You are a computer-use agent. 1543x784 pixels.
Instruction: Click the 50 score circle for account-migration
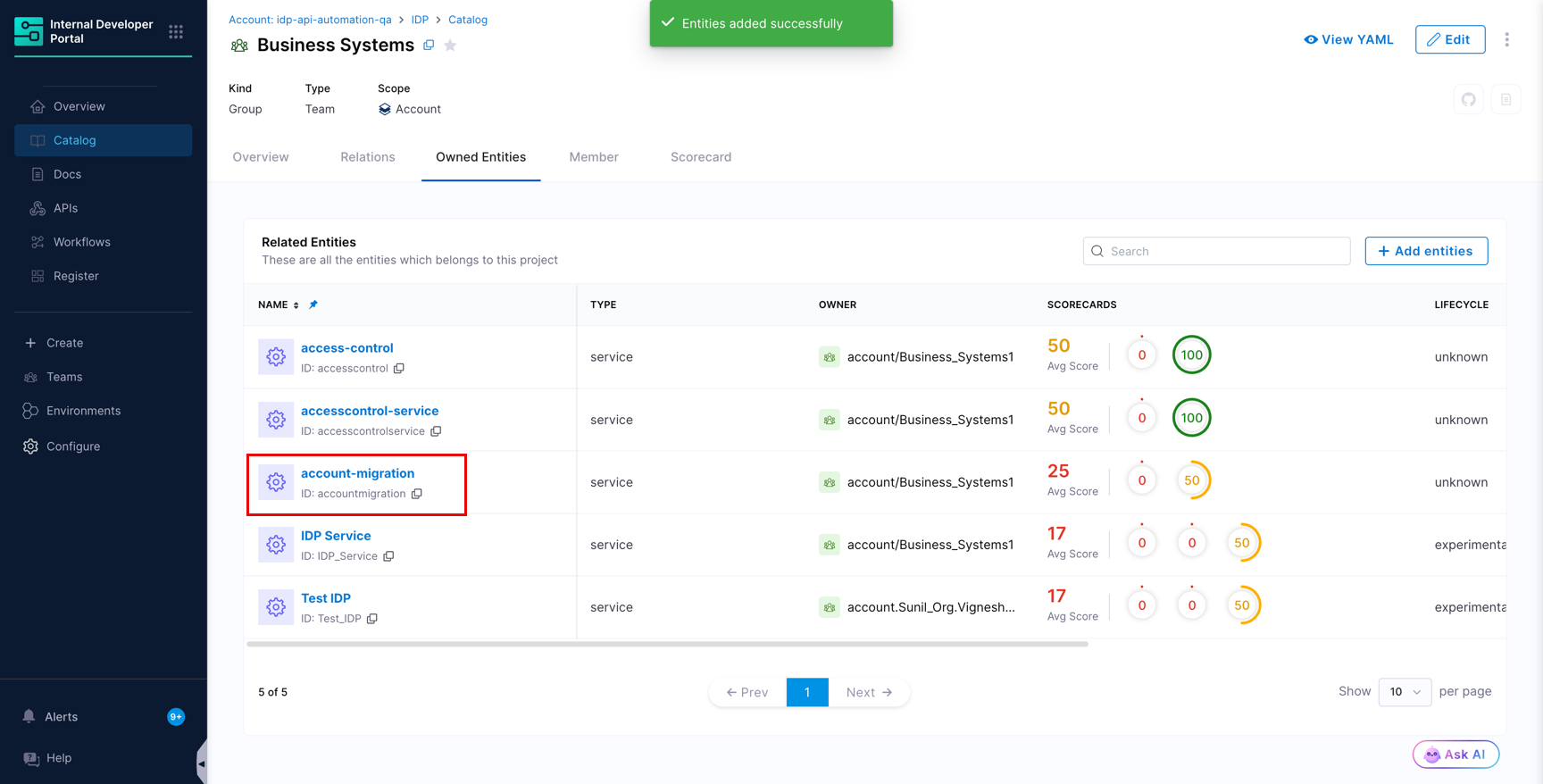point(1192,480)
